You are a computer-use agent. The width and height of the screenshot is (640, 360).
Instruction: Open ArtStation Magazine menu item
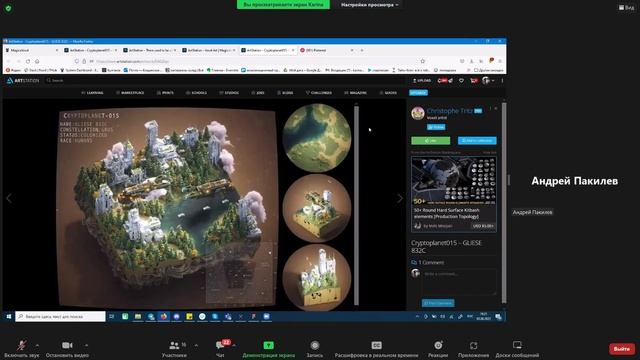[355, 93]
